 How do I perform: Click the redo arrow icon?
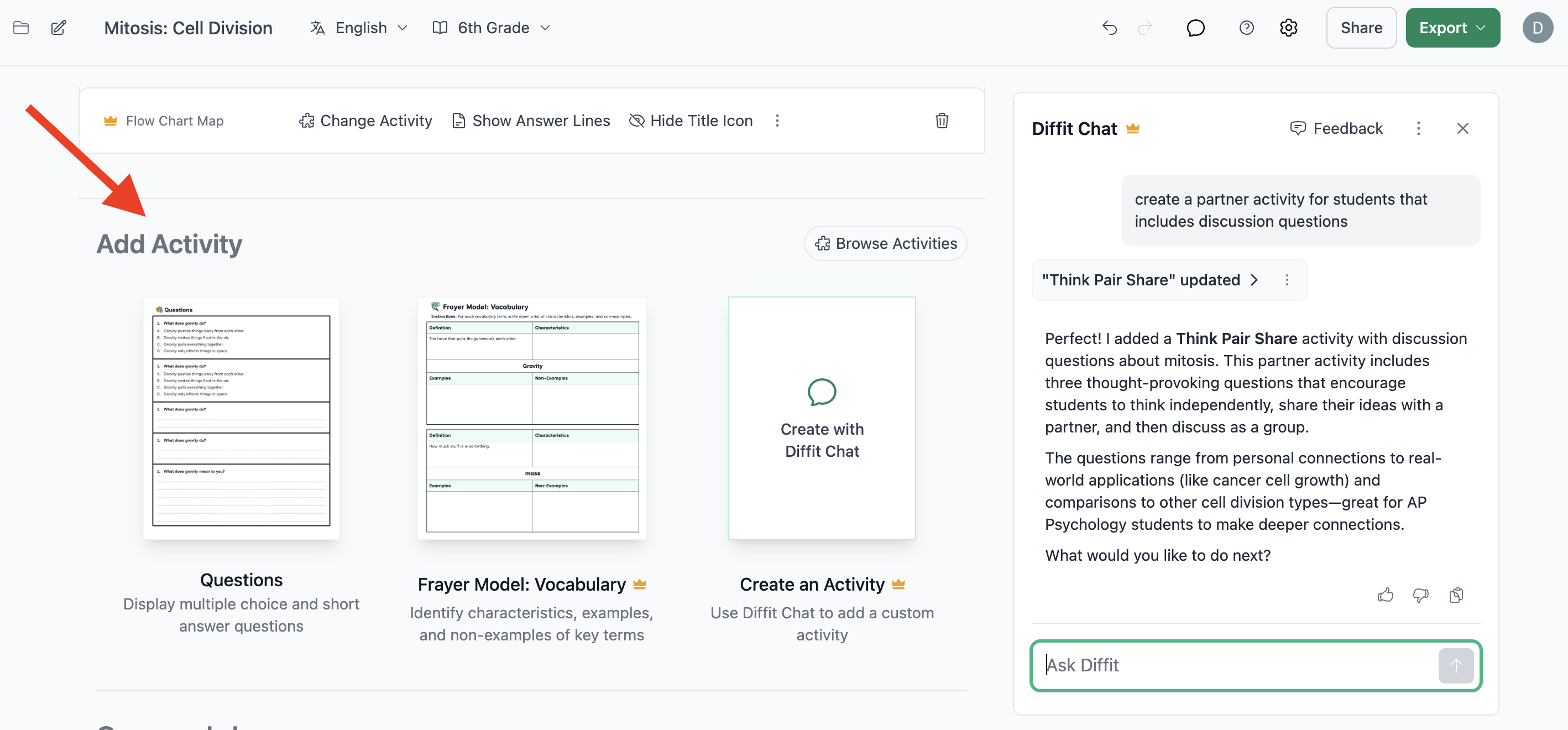pos(1145,28)
